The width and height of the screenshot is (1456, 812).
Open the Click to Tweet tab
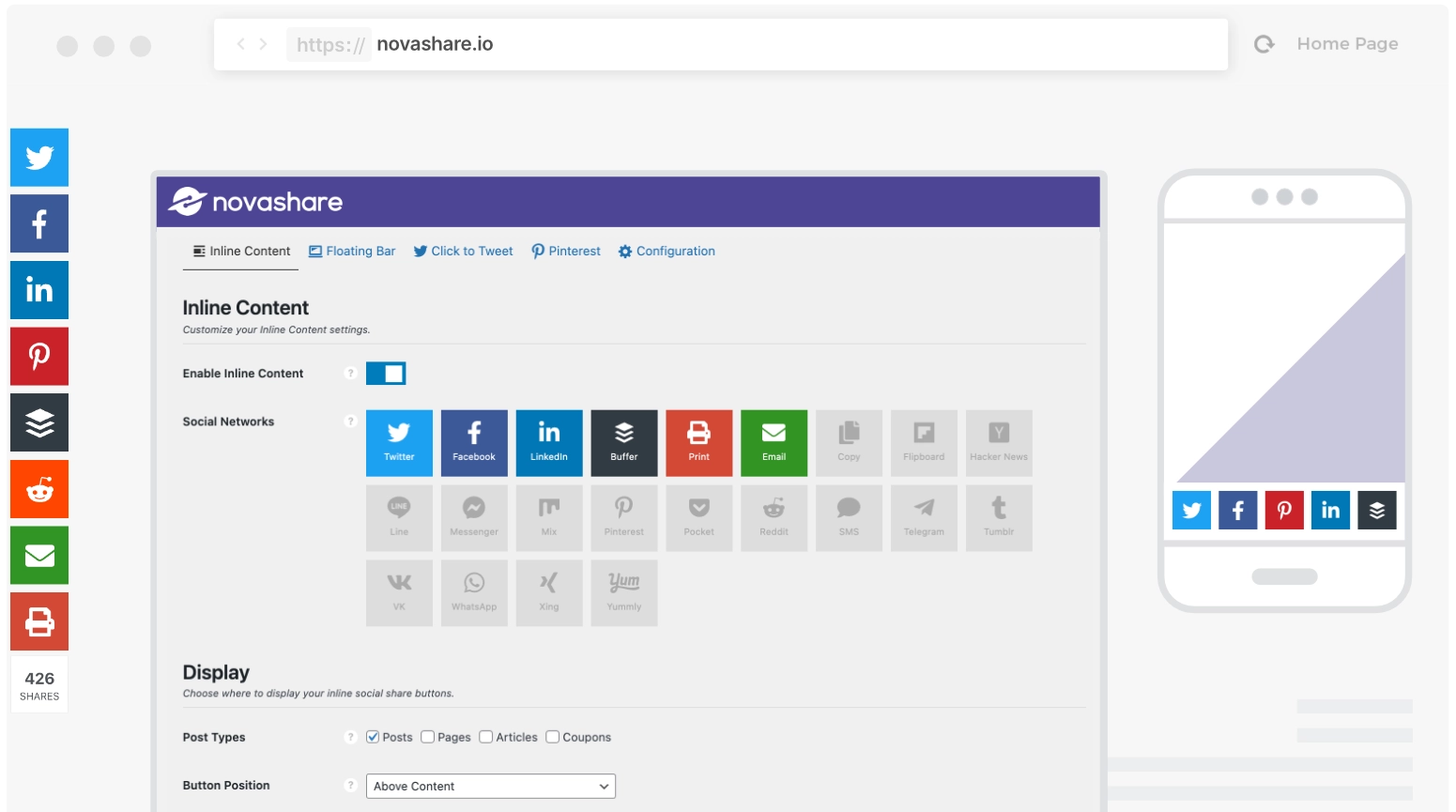click(x=464, y=252)
